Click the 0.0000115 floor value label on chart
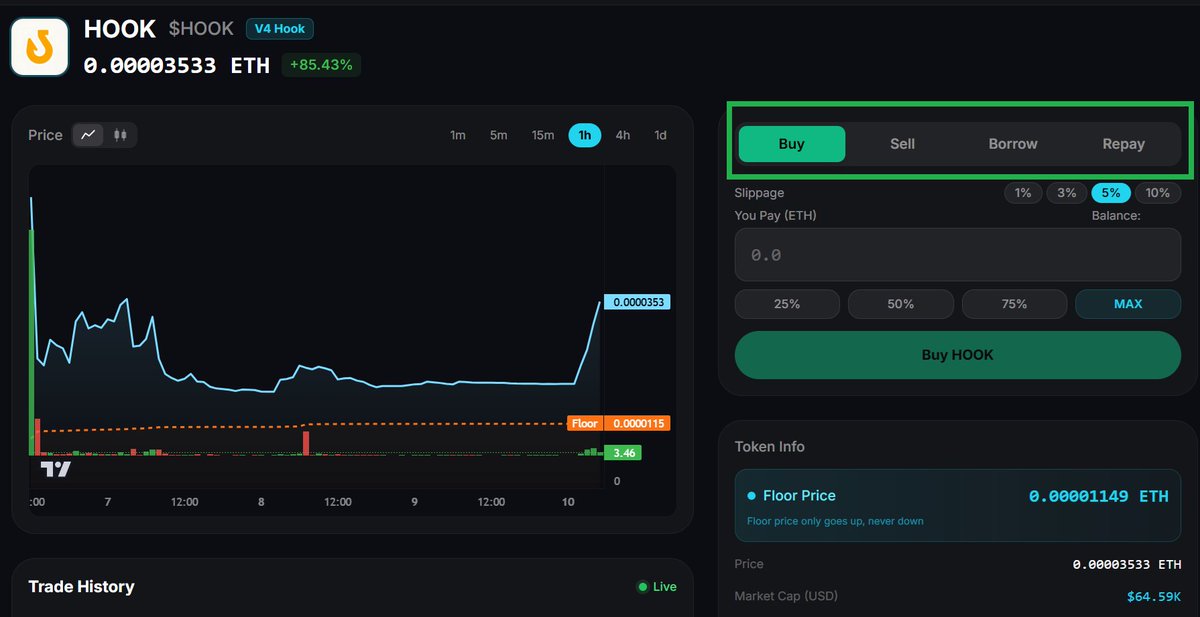The width and height of the screenshot is (1200, 617). [638, 424]
